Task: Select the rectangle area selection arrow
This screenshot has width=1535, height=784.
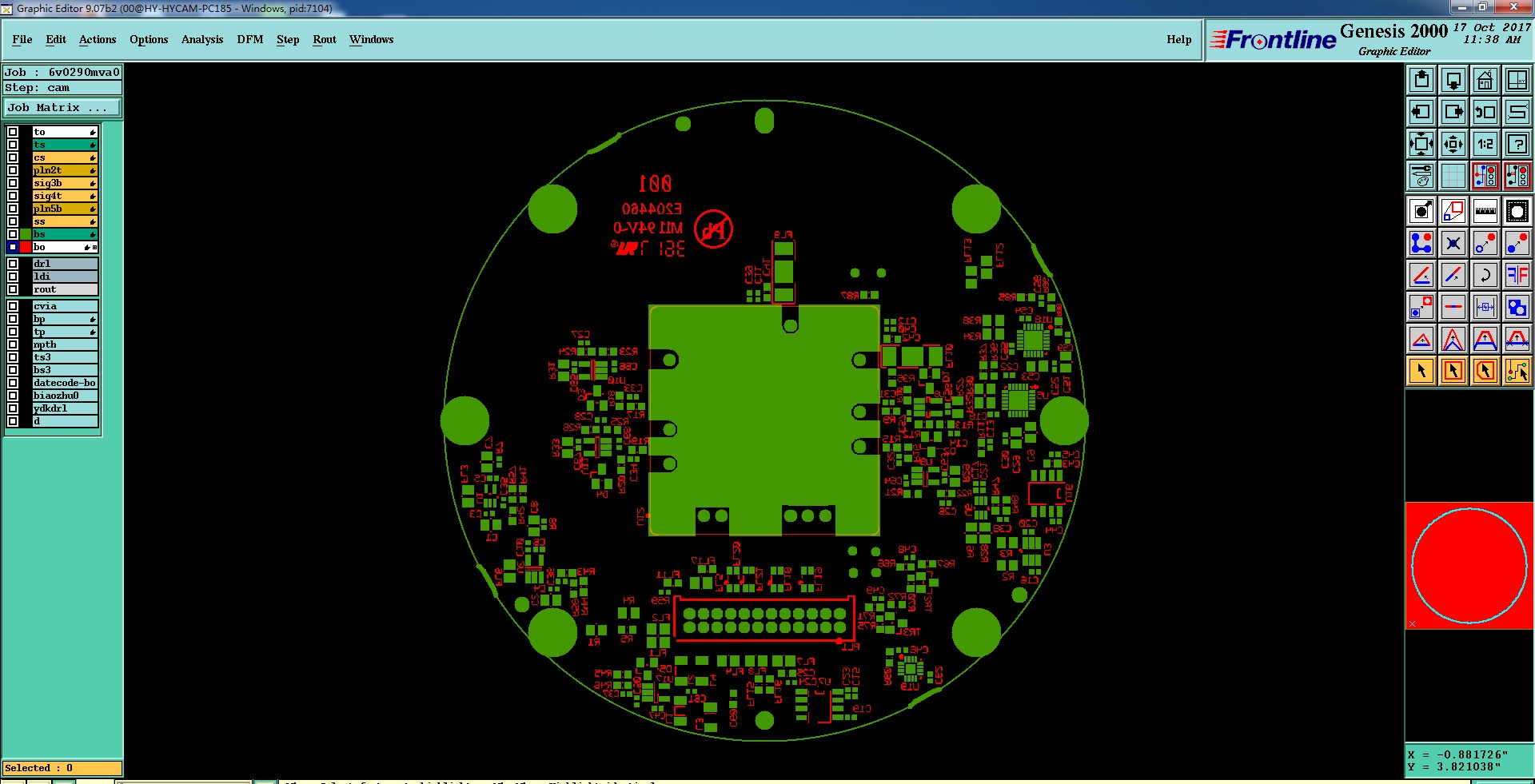Action: 1453,371
